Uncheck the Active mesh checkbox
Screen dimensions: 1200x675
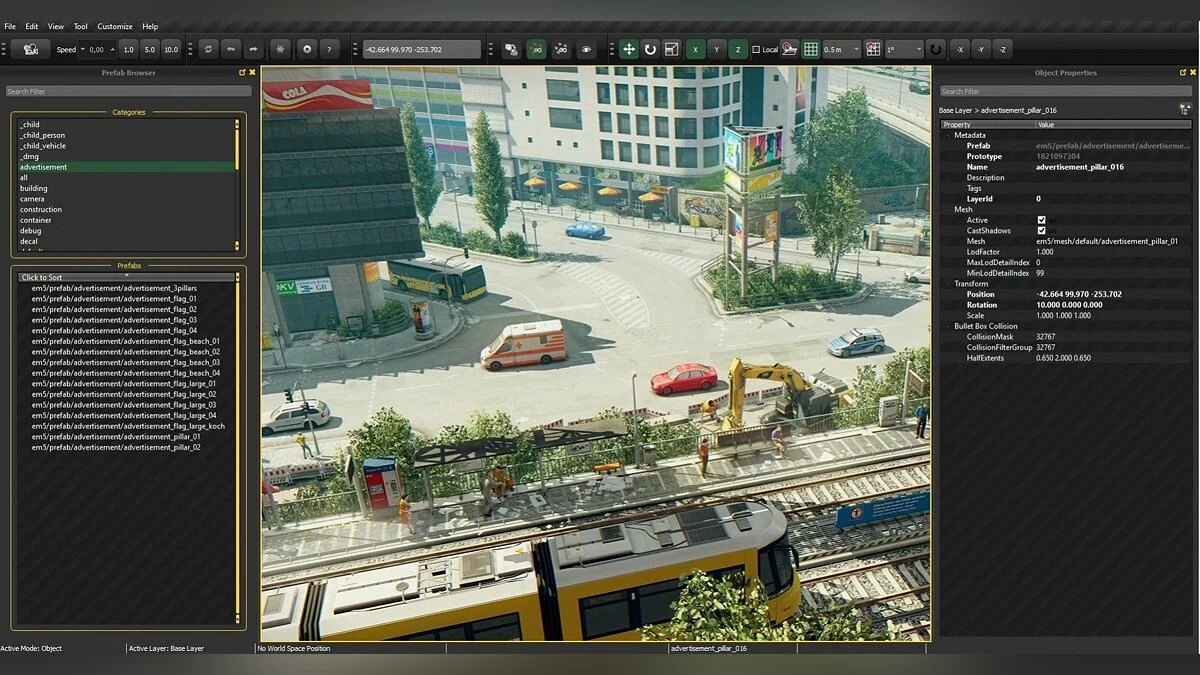point(1041,220)
